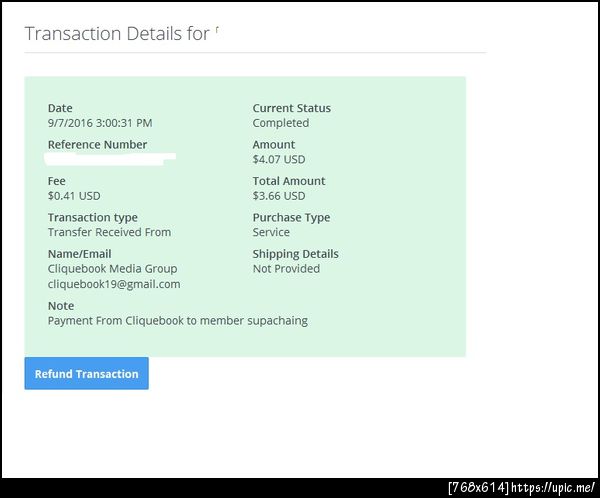Click the Transaction Details heading

(x=117, y=33)
